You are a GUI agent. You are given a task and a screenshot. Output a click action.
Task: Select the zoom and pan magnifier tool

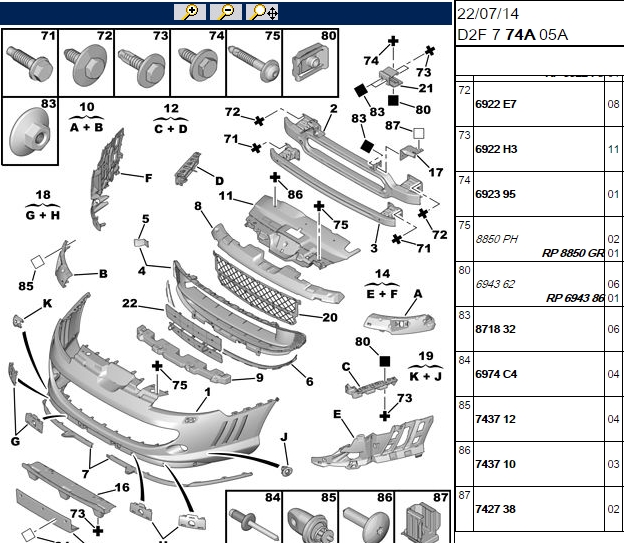pyautogui.click(x=262, y=12)
